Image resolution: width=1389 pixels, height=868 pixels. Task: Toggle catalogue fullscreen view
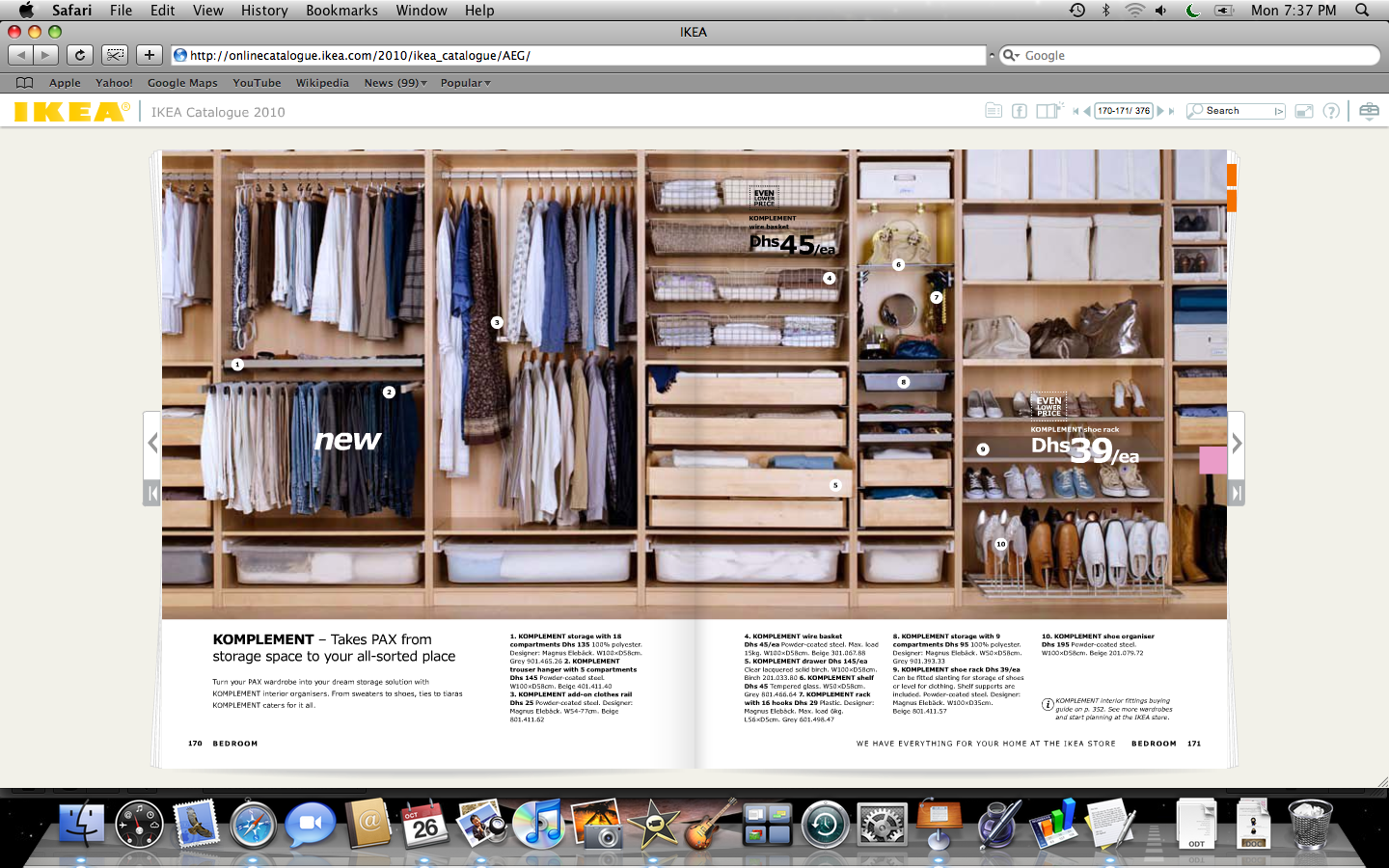(x=1304, y=111)
